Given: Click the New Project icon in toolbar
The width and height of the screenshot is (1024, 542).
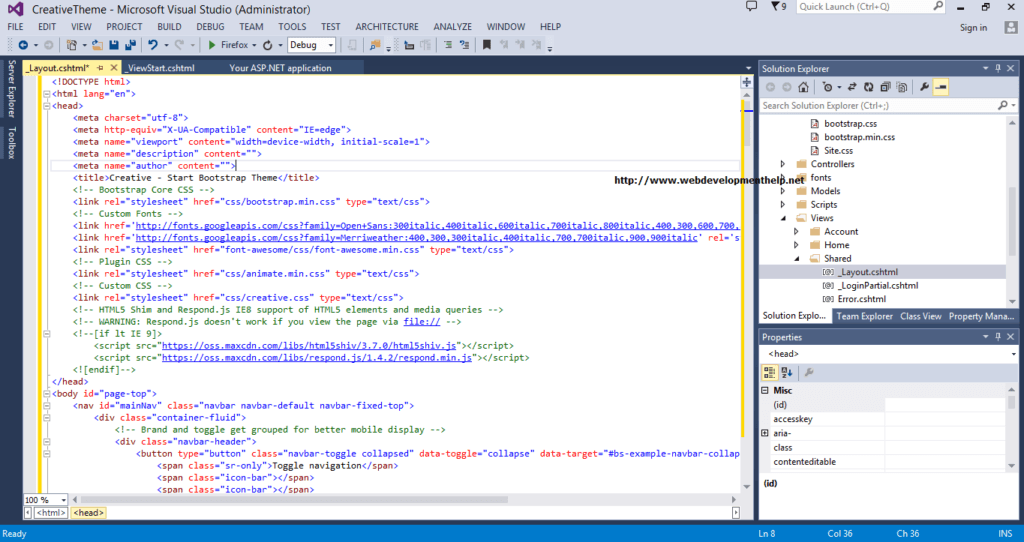Looking at the screenshot, I should pyautogui.click(x=72, y=45).
